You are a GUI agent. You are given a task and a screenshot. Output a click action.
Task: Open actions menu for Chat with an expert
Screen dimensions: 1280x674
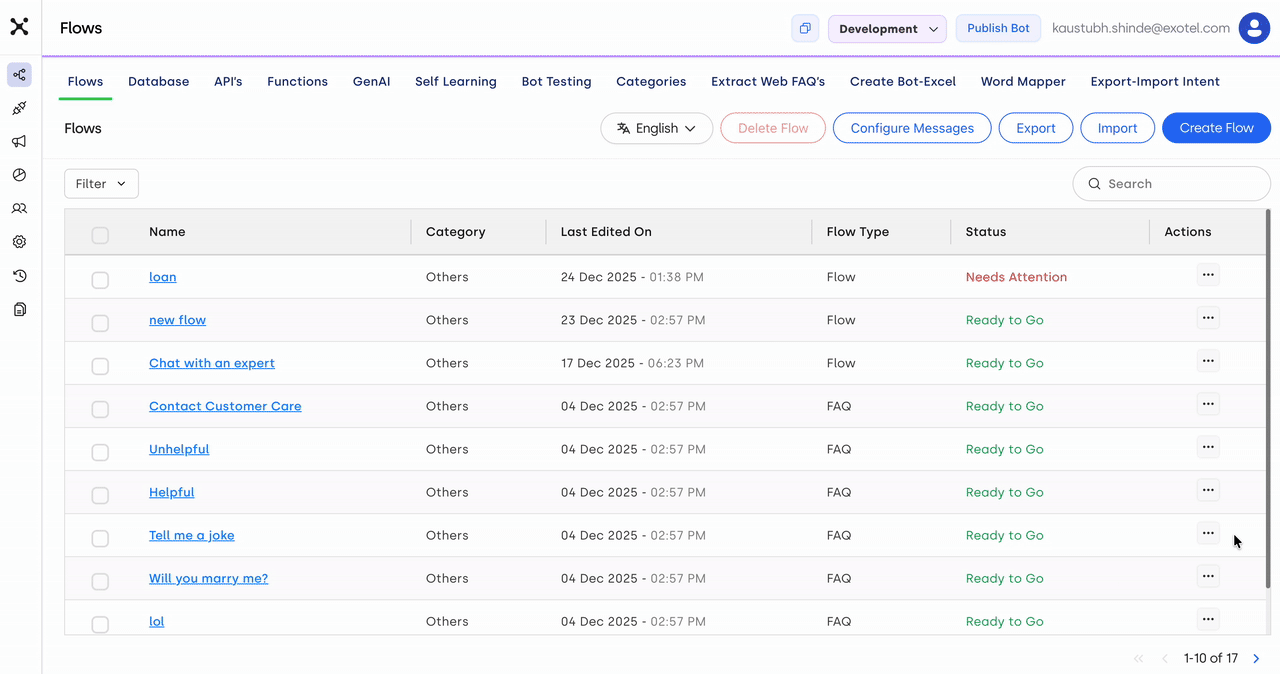pos(1208,361)
